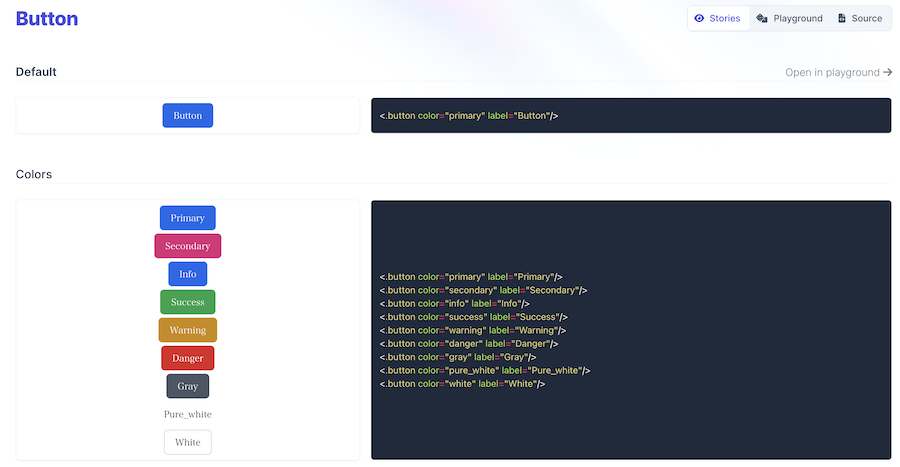Screen dimensions: 900x467
Task: Click the Primary button
Action: (x=188, y=218)
